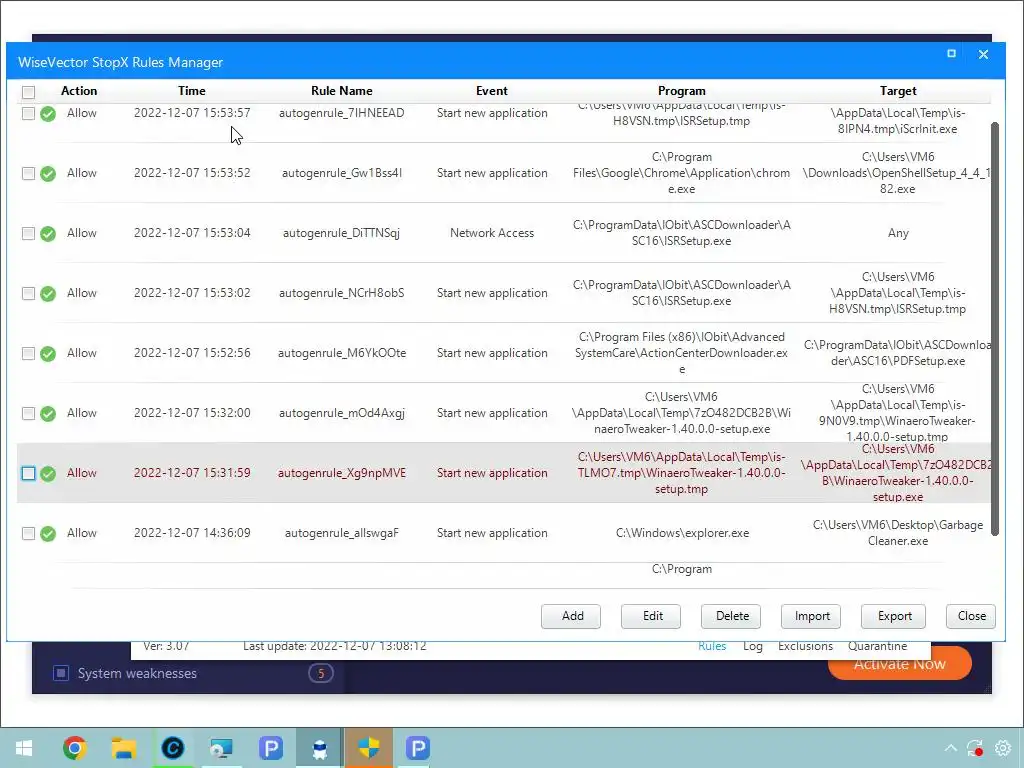Open the blue-yellow shield app in taskbar

pos(368,748)
